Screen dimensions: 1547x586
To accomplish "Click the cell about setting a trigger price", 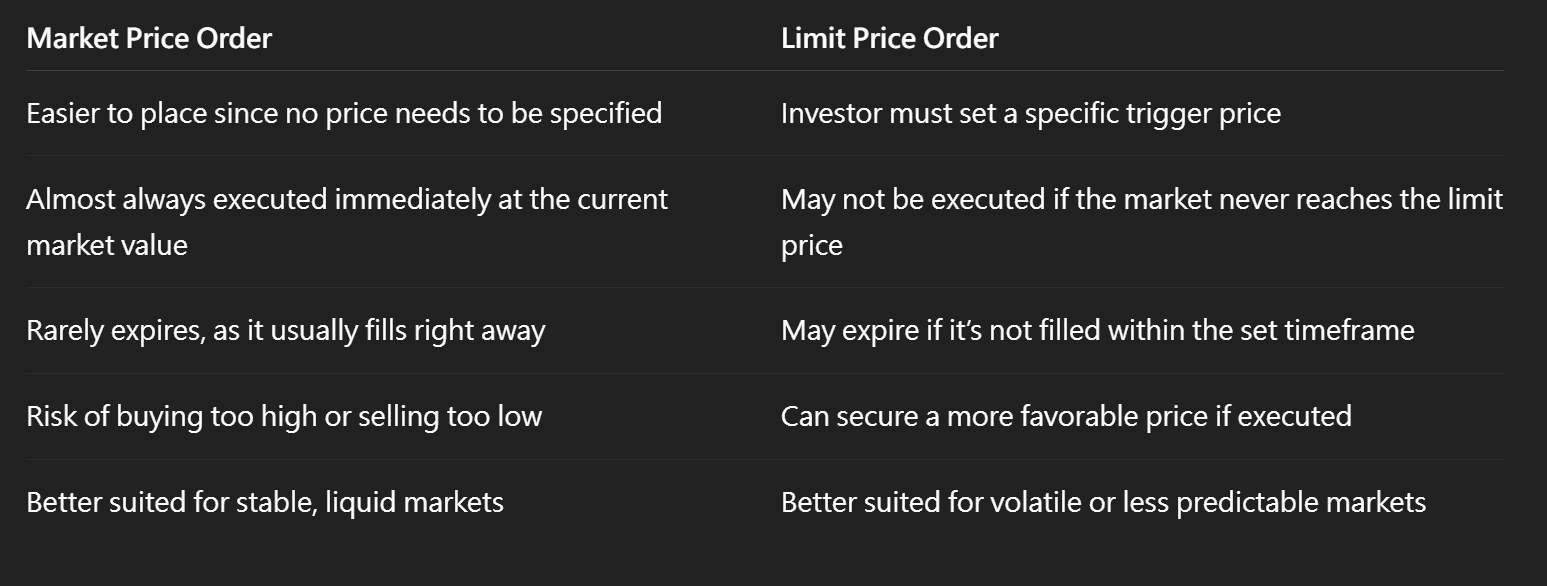I will pyautogui.click(x=1031, y=113).
